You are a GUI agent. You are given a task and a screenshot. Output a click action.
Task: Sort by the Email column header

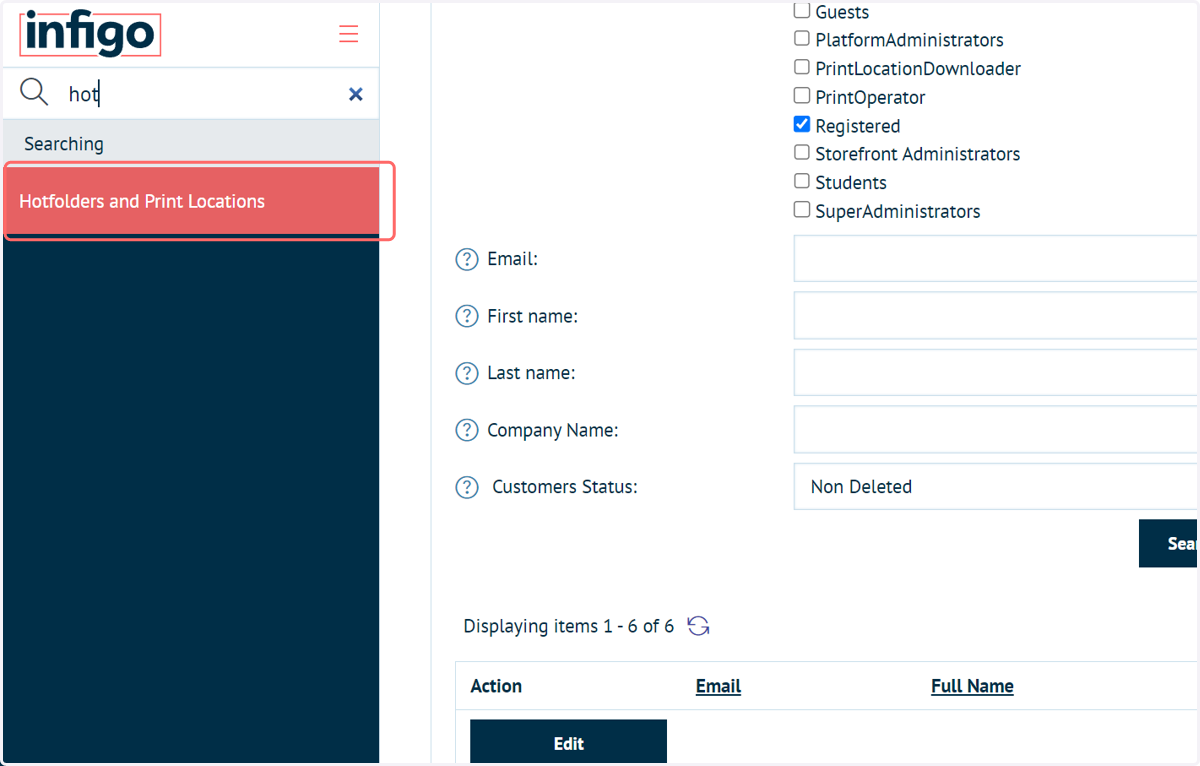718,686
